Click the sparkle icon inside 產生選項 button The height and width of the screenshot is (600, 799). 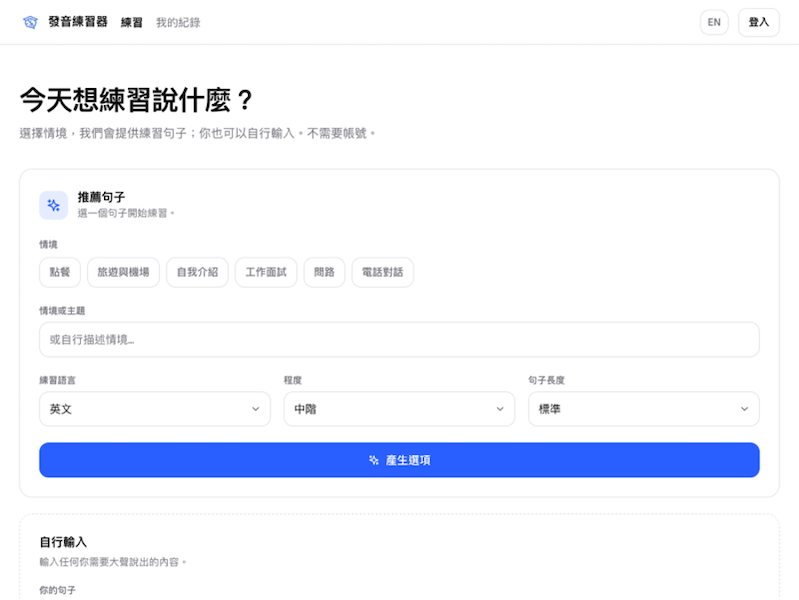click(374, 460)
